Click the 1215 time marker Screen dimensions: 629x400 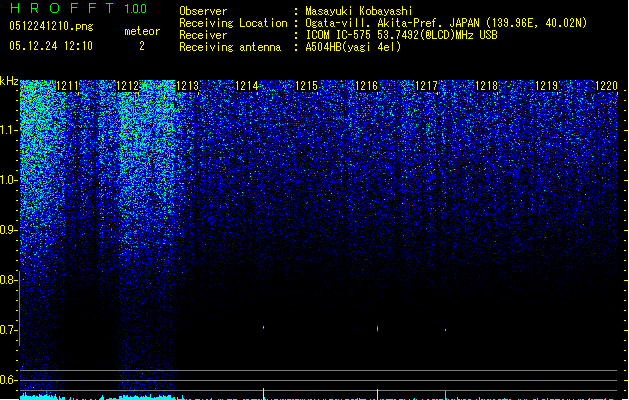click(x=306, y=86)
